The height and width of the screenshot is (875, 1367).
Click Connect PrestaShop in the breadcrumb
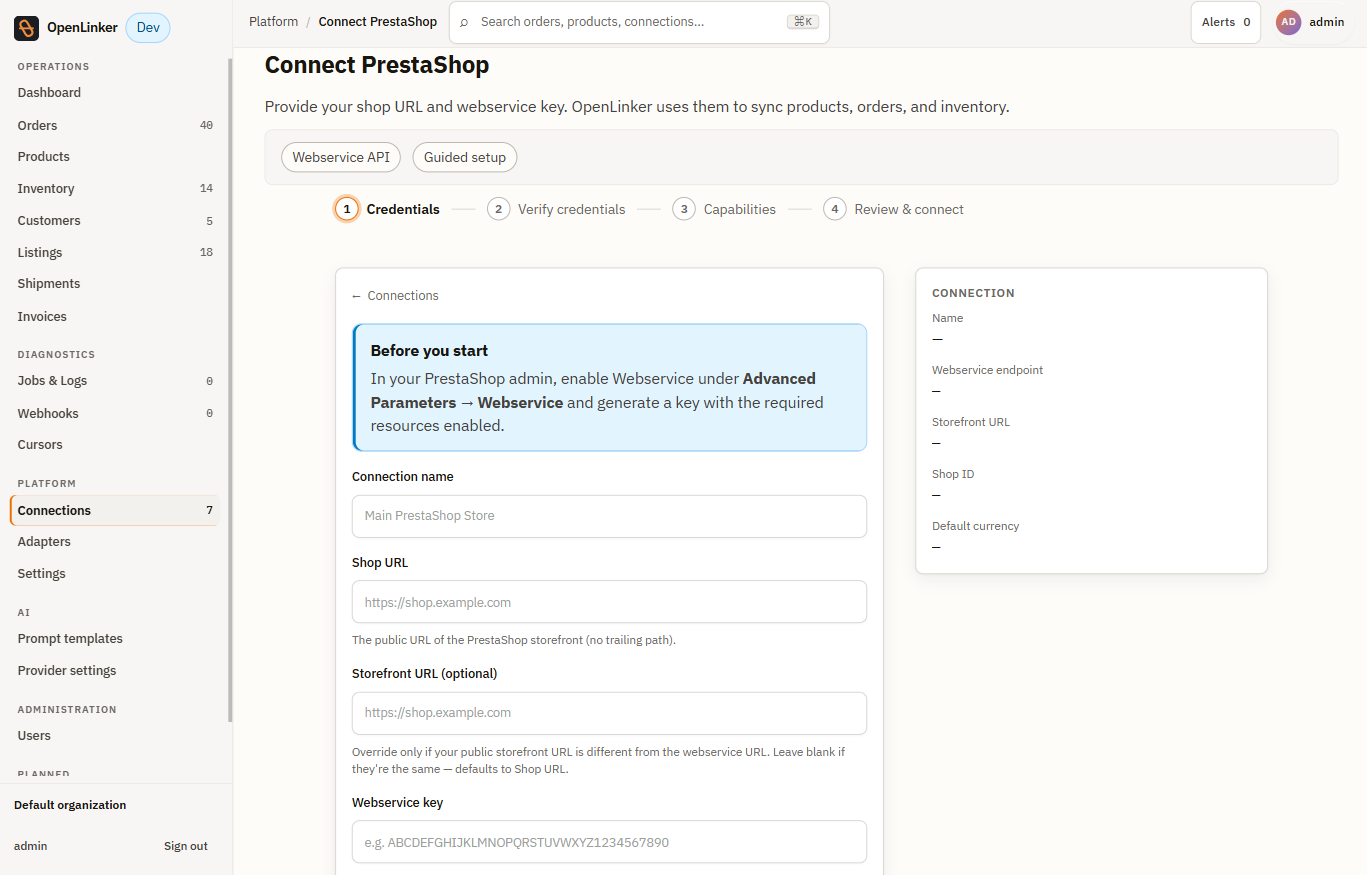378,22
